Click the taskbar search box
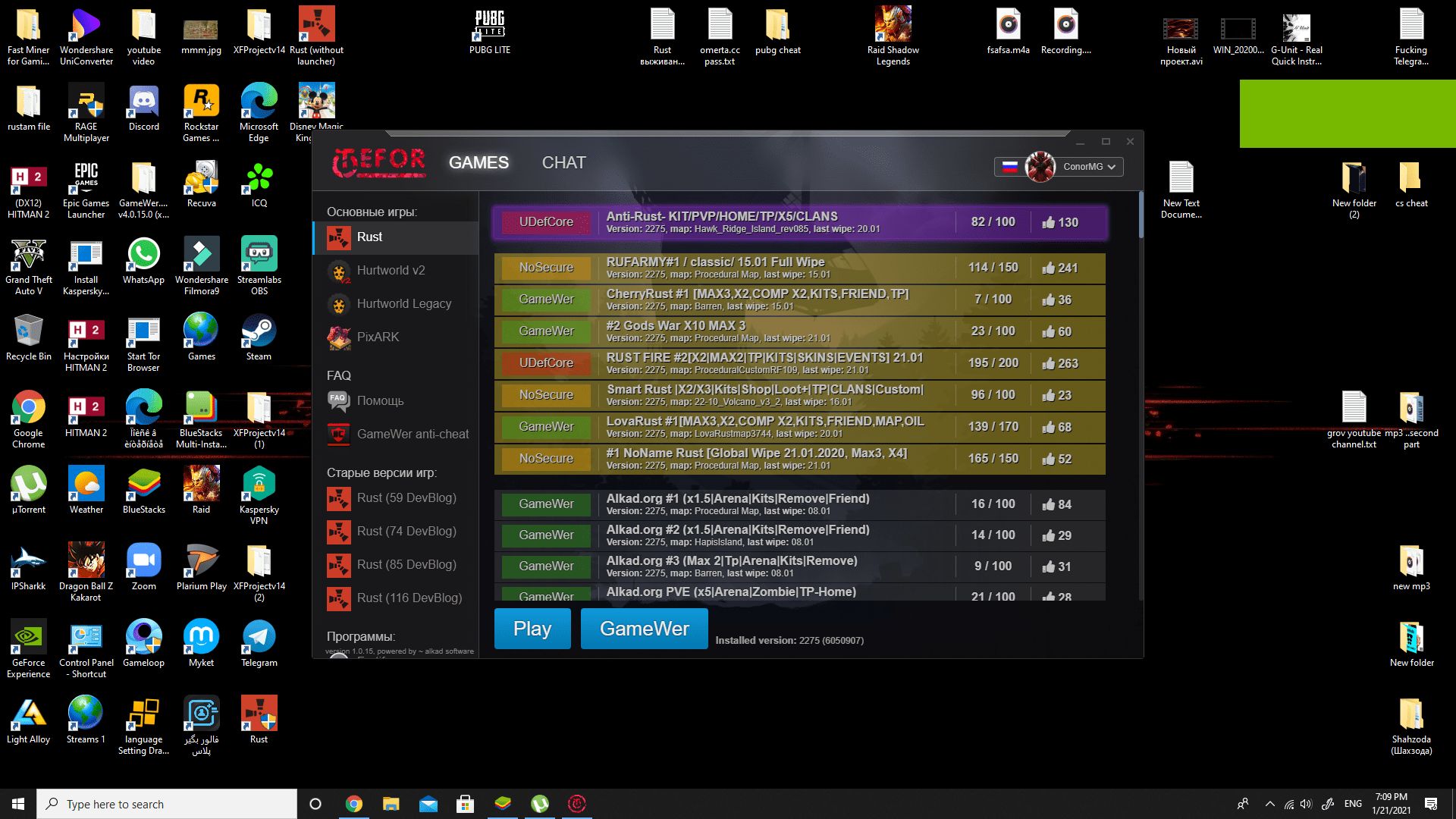 (x=167, y=804)
